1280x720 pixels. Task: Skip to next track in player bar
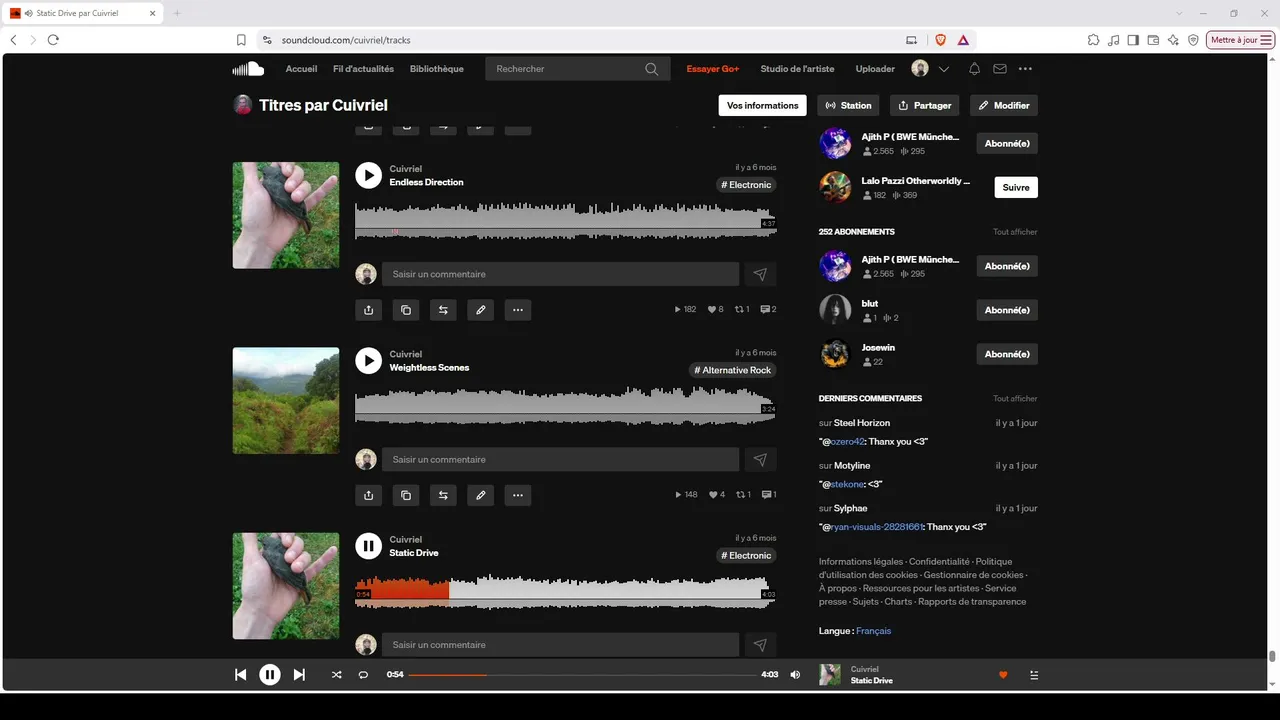coord(299,675)
